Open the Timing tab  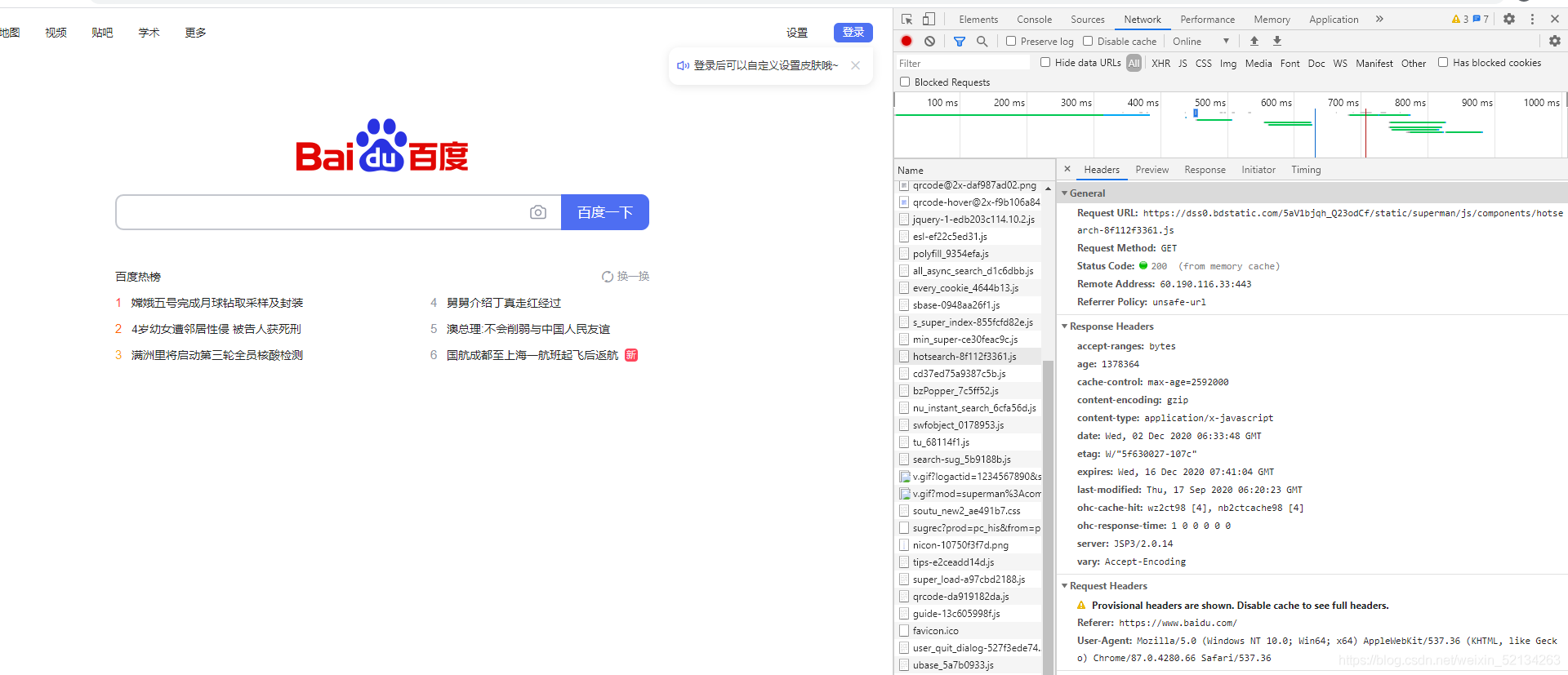(x=1305, y=170)
